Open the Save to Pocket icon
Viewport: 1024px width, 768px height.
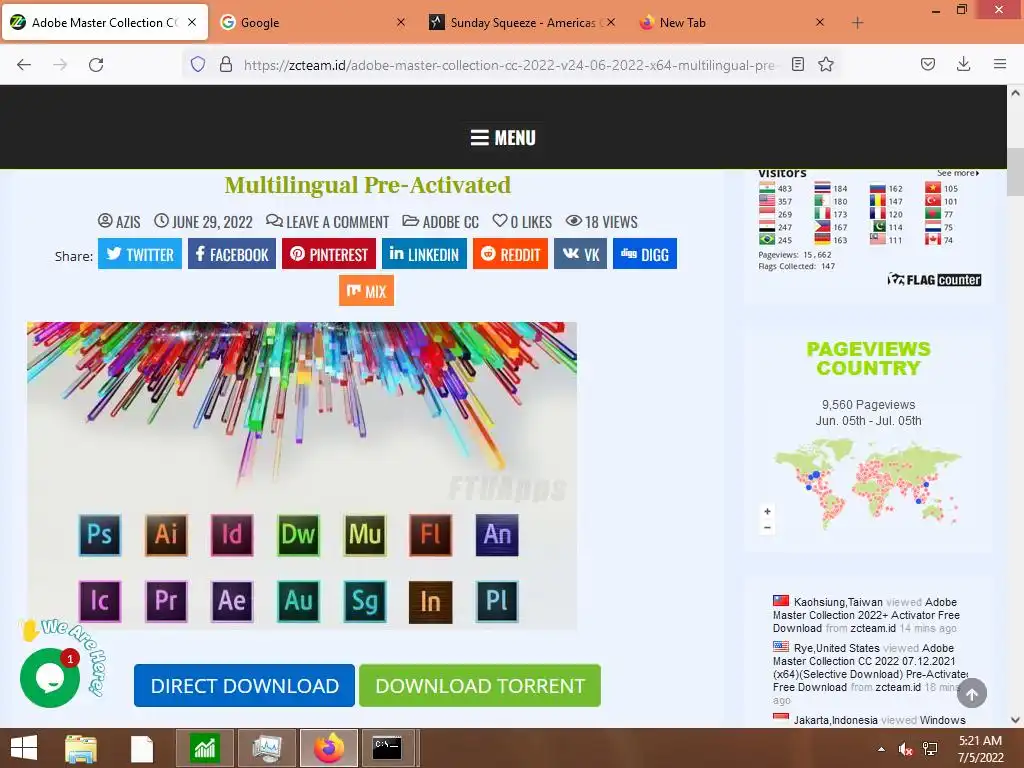point(927,64)
